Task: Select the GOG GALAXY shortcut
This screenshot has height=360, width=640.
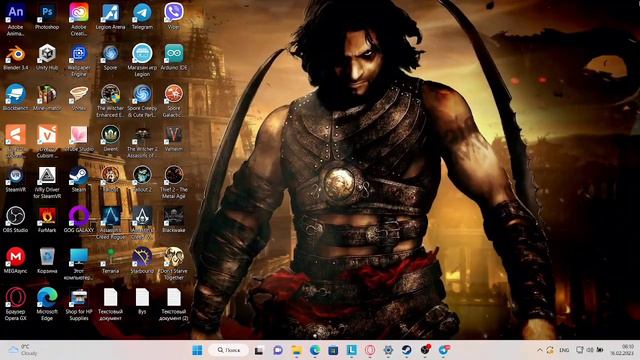Action: (x=79, y=220)
